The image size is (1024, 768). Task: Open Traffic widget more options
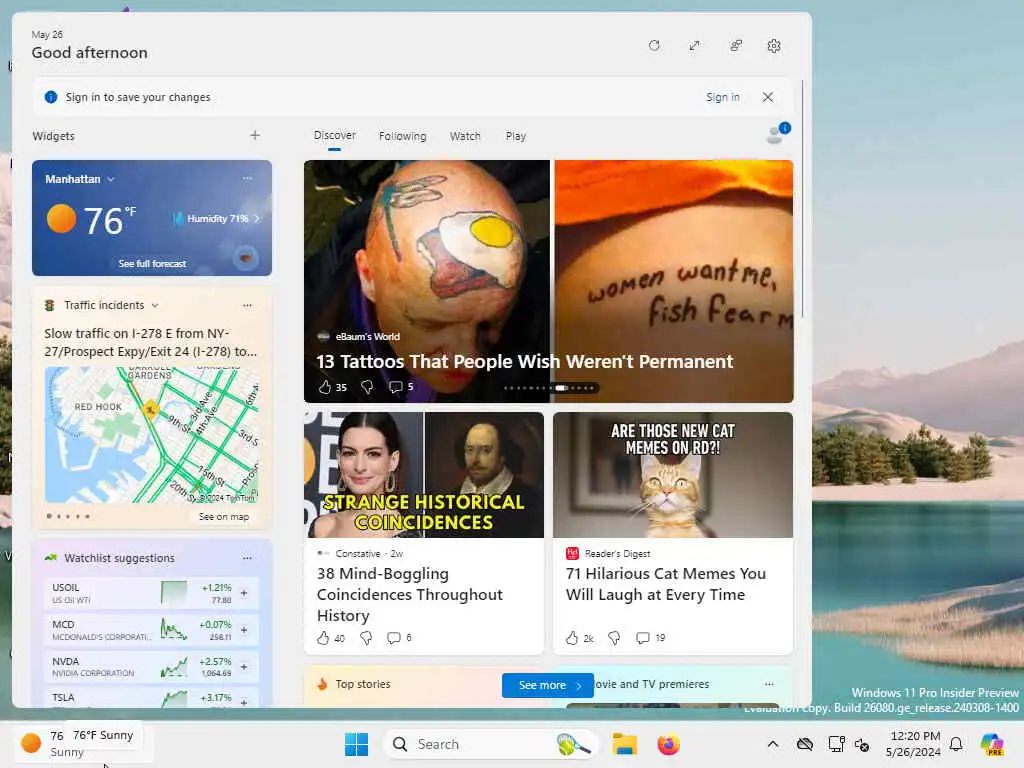(x=248, y=305)
